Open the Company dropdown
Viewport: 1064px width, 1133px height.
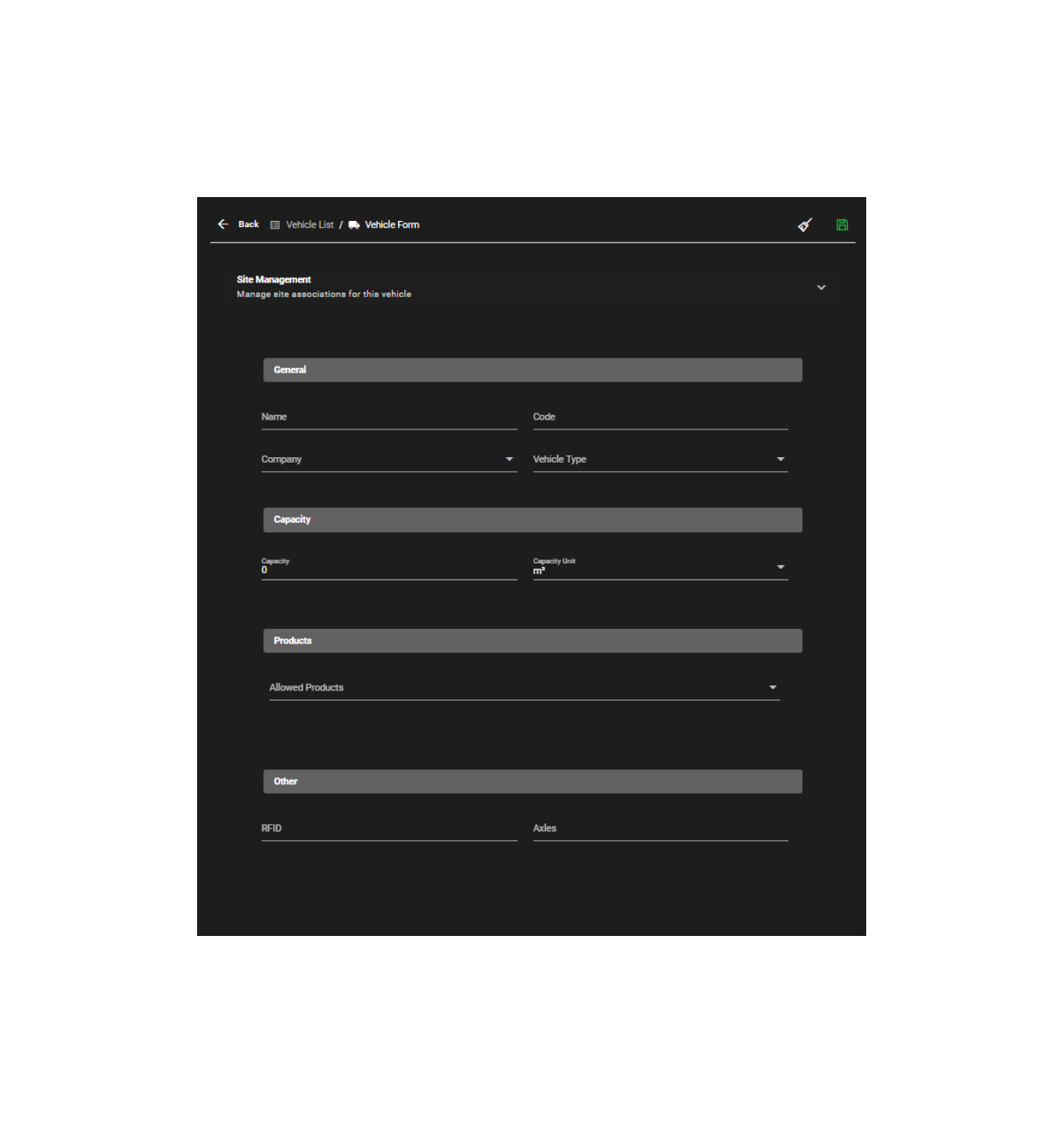389,460
